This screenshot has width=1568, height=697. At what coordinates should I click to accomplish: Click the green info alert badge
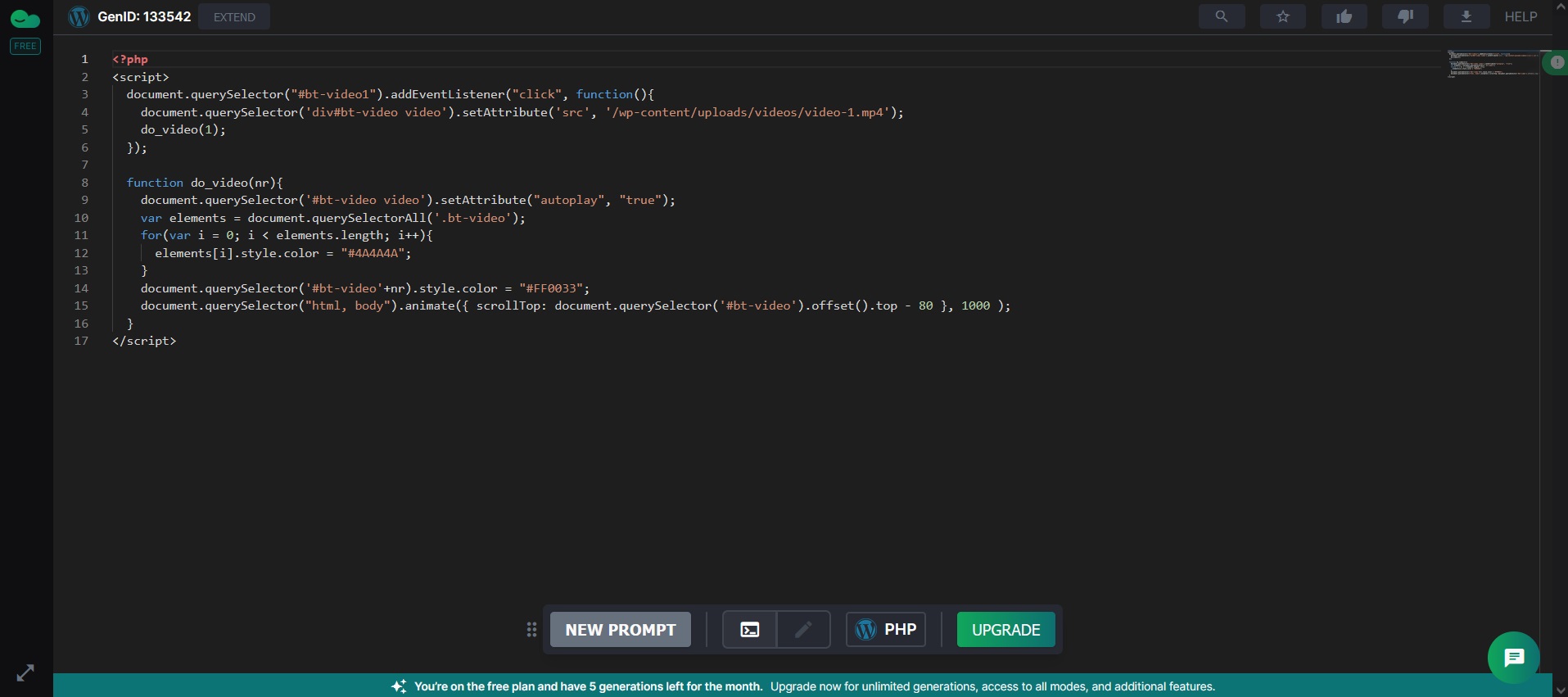click(x=1556, y=62)
